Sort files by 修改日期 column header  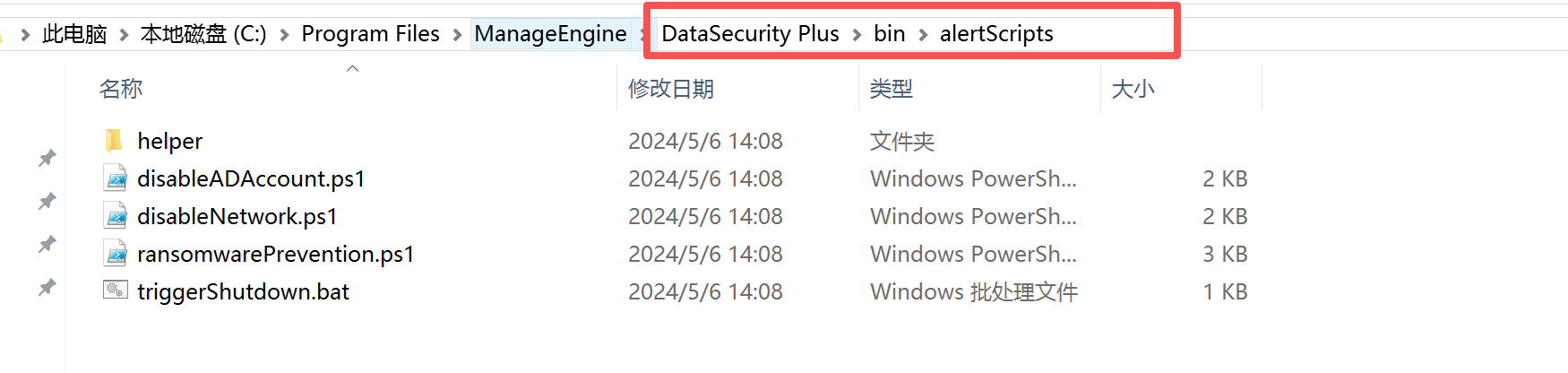pos(670,89)
